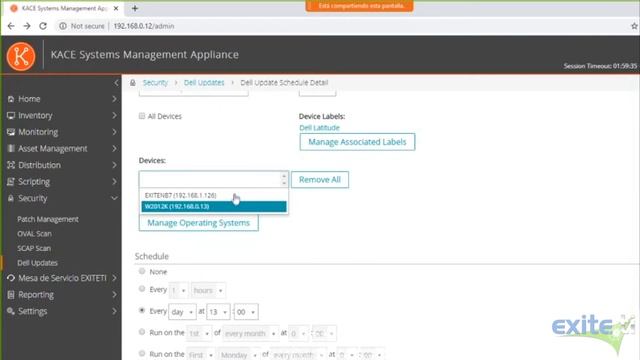Click the Reporting icon in the sidebar
This screenshot has width=640, height=360.
11,295
